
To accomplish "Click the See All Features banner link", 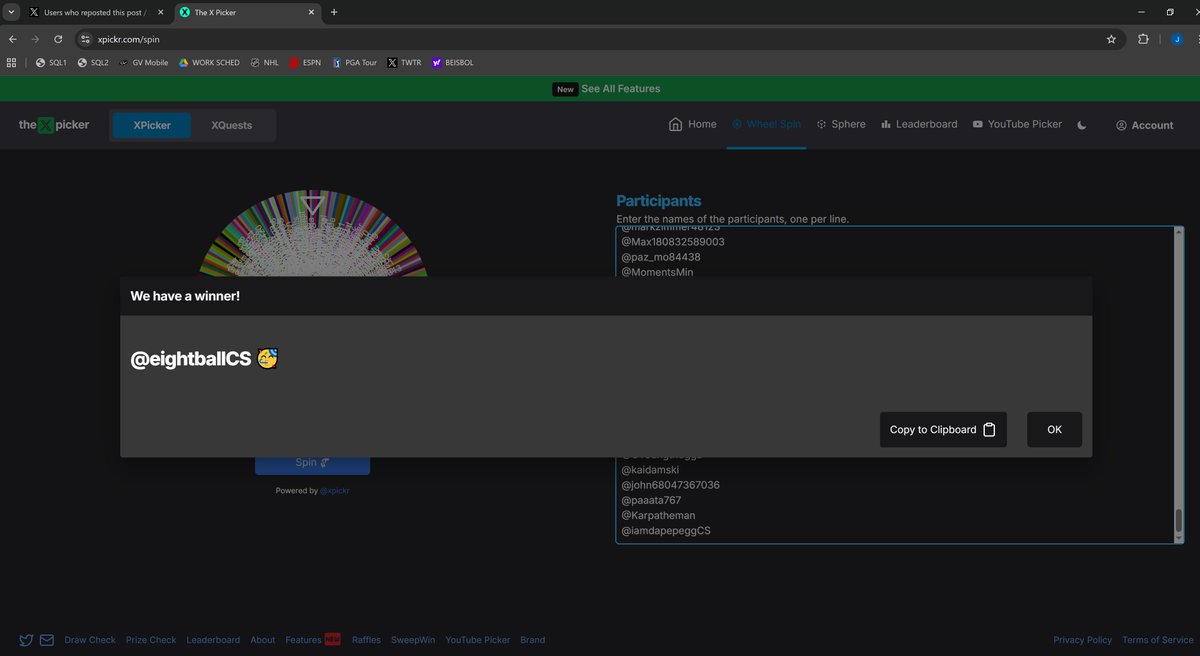I will coord(620,89).
